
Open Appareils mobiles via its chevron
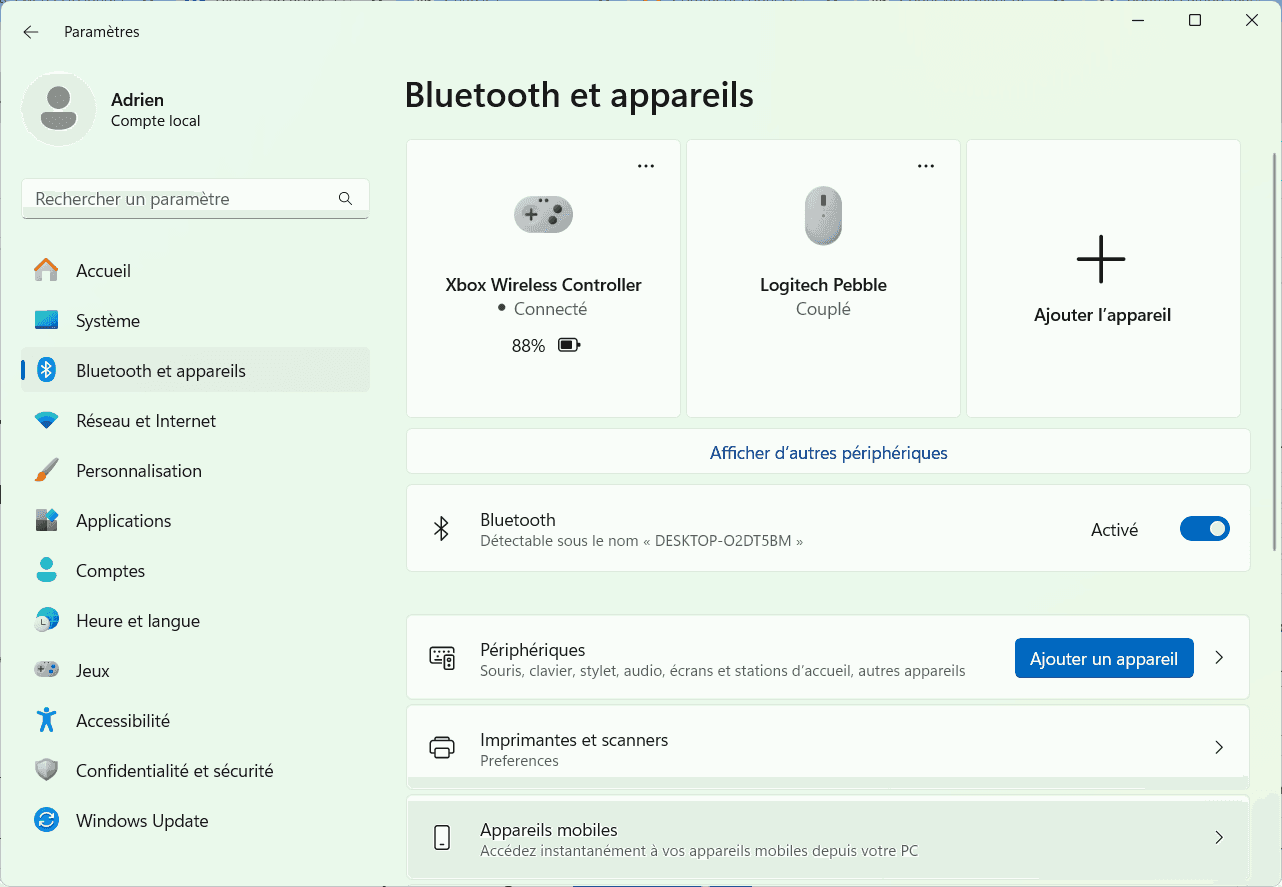pyautogui.click(x=1219, y=838)
